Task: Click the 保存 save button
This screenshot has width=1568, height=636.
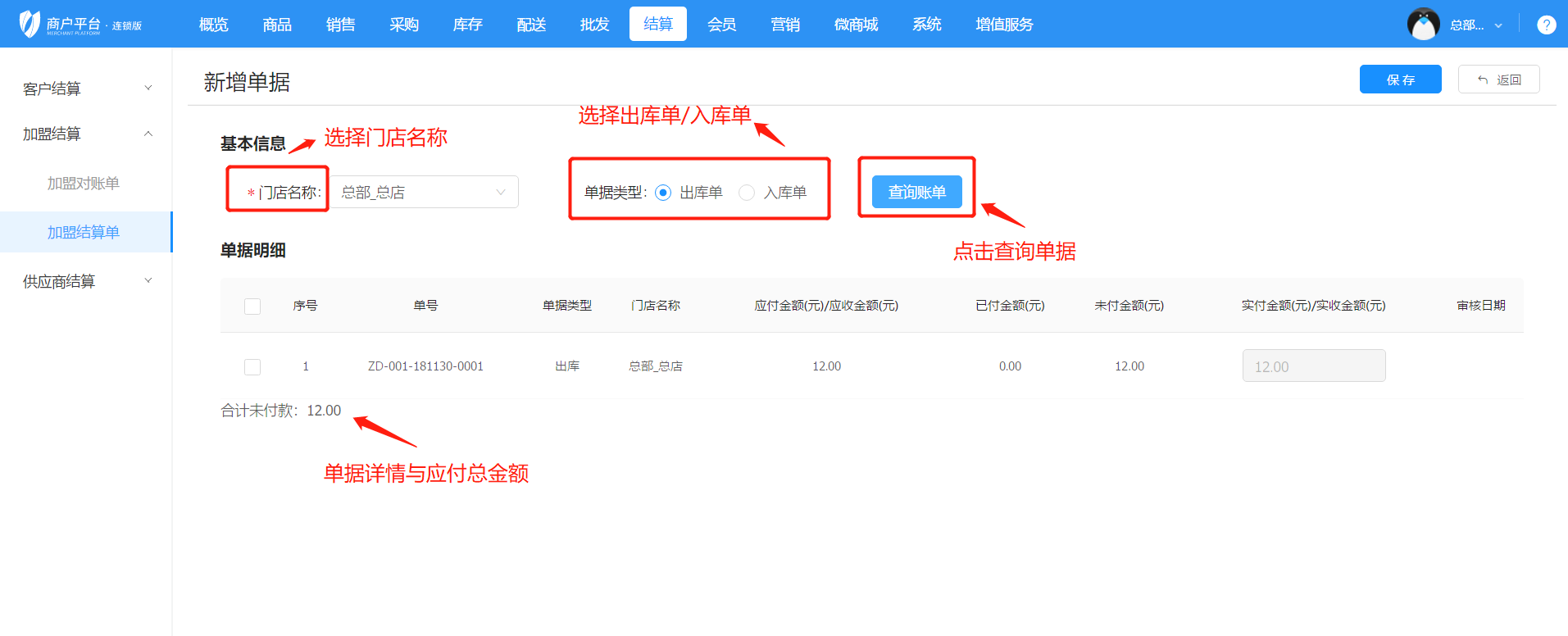Action: click(1400, 79)
